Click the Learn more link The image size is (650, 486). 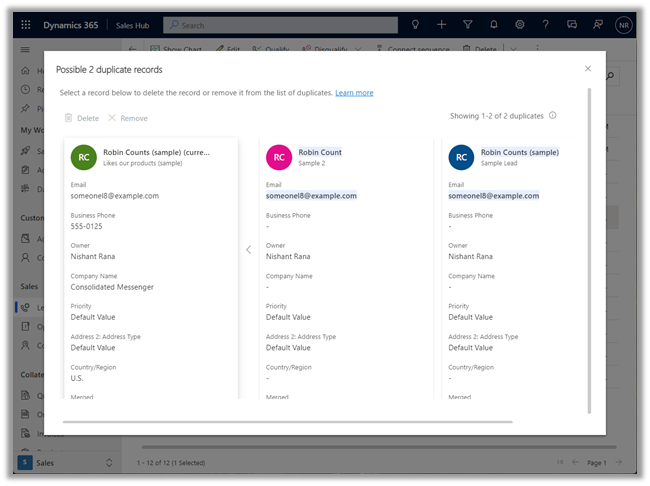[354, 93]
